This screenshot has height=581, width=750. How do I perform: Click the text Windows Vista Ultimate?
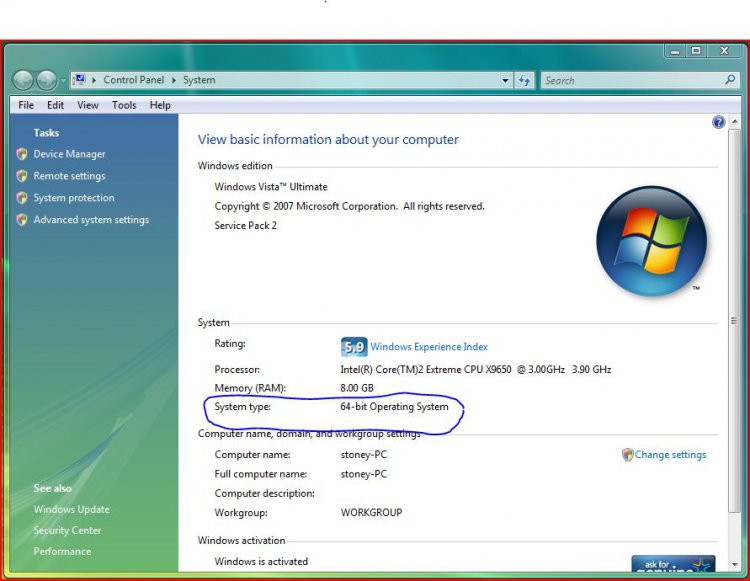(271, 187)
